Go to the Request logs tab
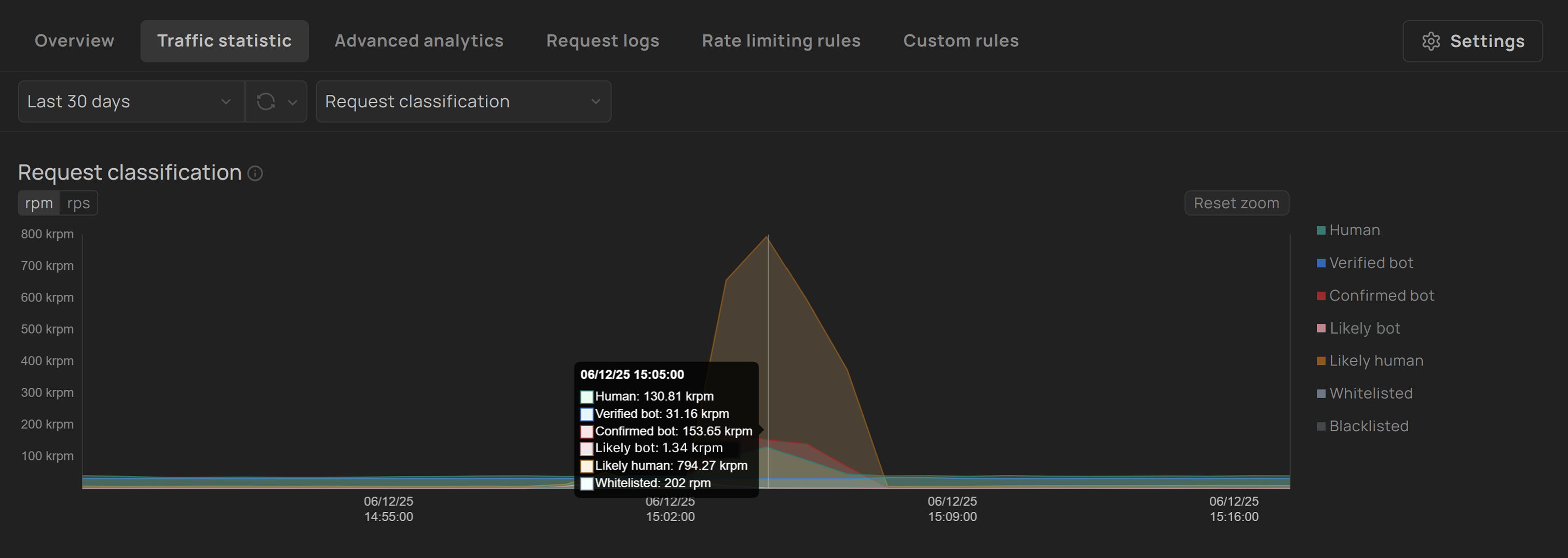The width and height of the screenshot is (1568, 558). [x=603, y=41]
